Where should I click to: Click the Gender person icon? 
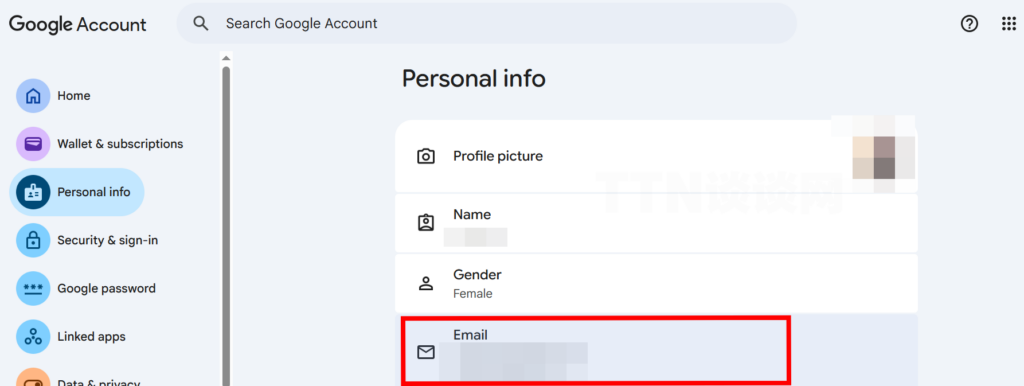426,283
